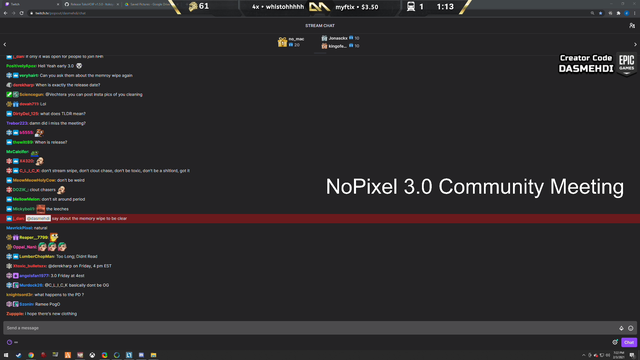Select Jonasckx in the gift leaderboard
Viewport: 640px width, 360px height.
(338, 38)
